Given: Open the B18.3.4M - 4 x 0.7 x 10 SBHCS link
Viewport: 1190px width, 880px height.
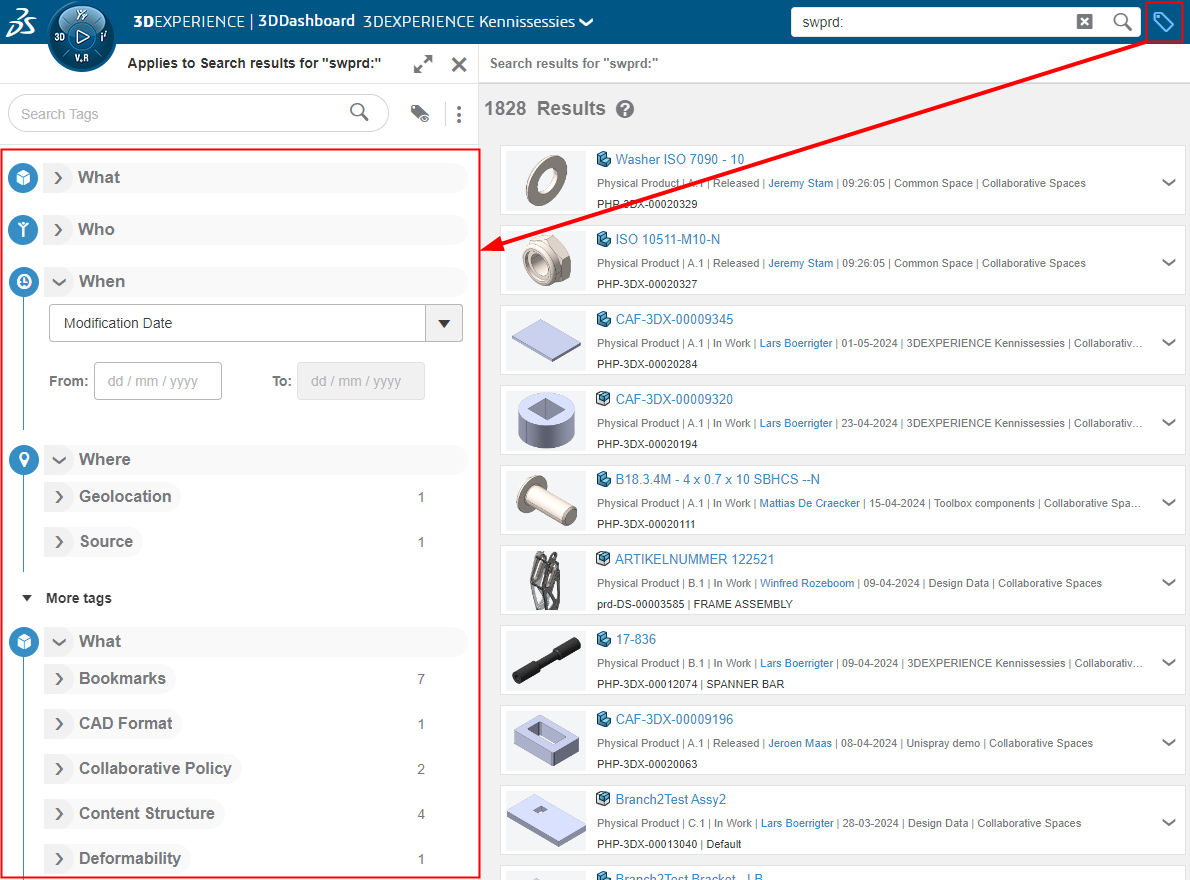Looking at the screenshot, I should point(717,479).
